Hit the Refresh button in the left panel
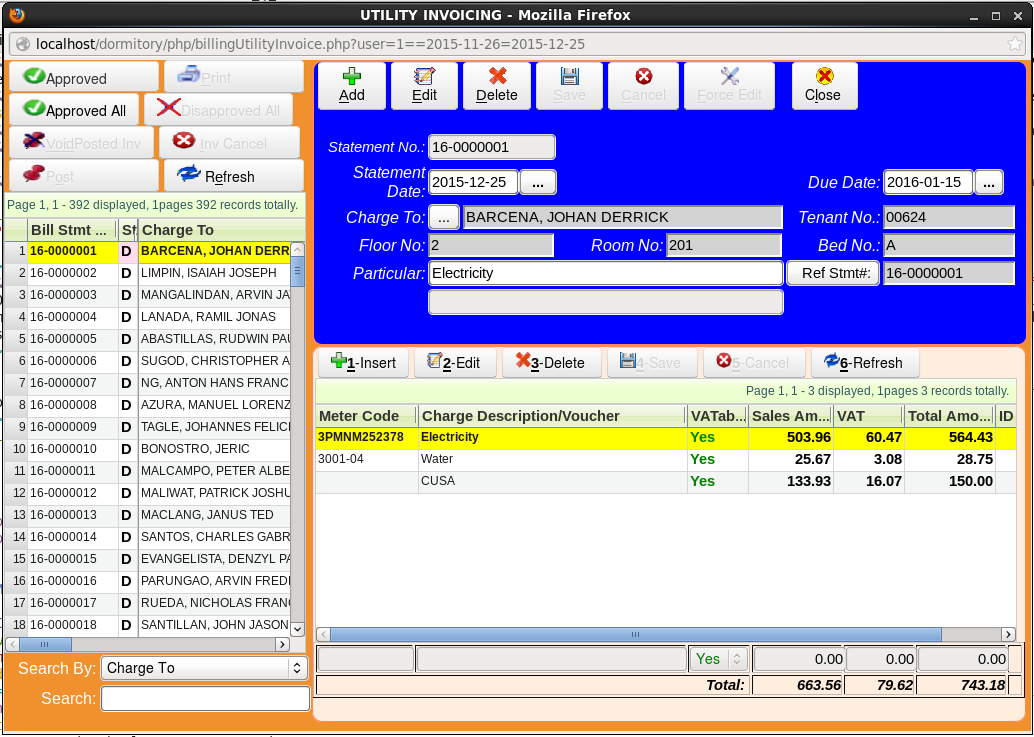The image size is (1034, 737). (232, 176)
